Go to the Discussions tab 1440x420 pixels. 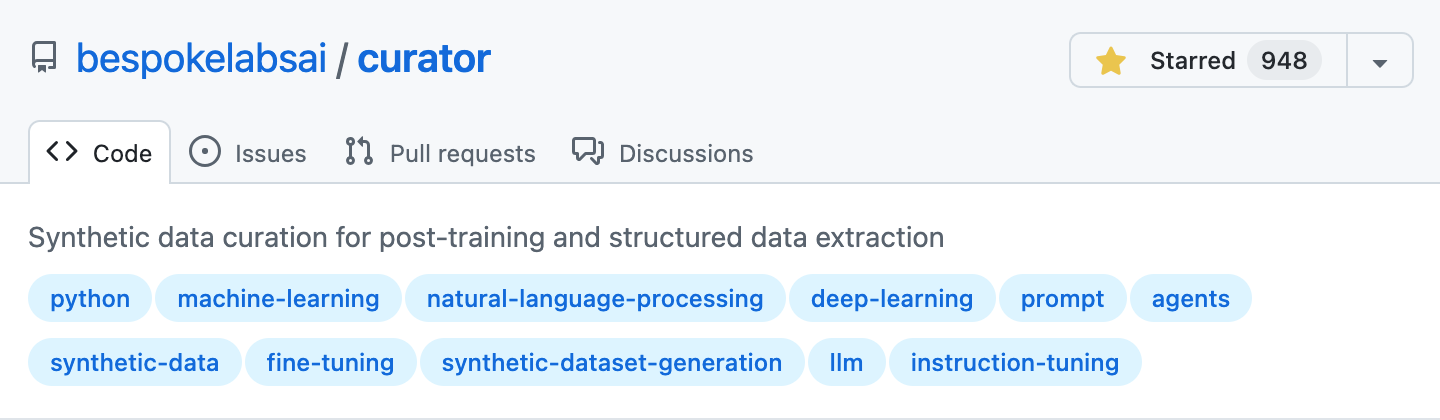pos(663,153)
